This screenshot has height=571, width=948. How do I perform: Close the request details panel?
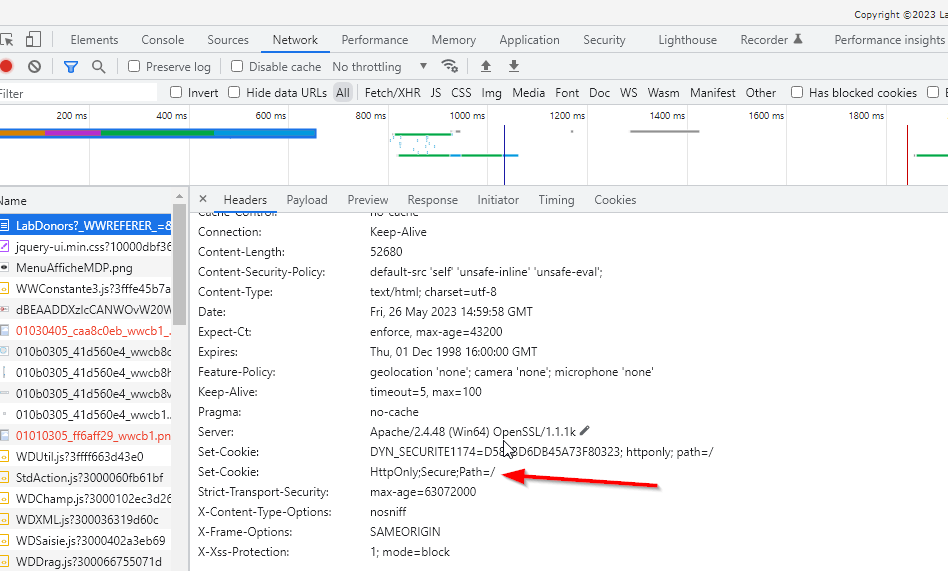pos(203,200)
